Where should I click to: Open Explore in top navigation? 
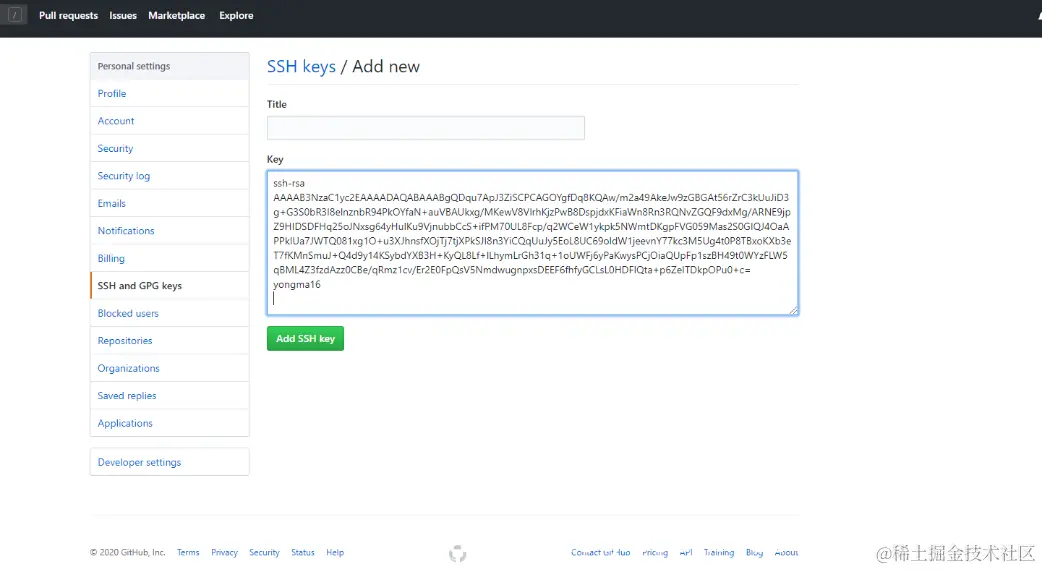click(236, 15)
